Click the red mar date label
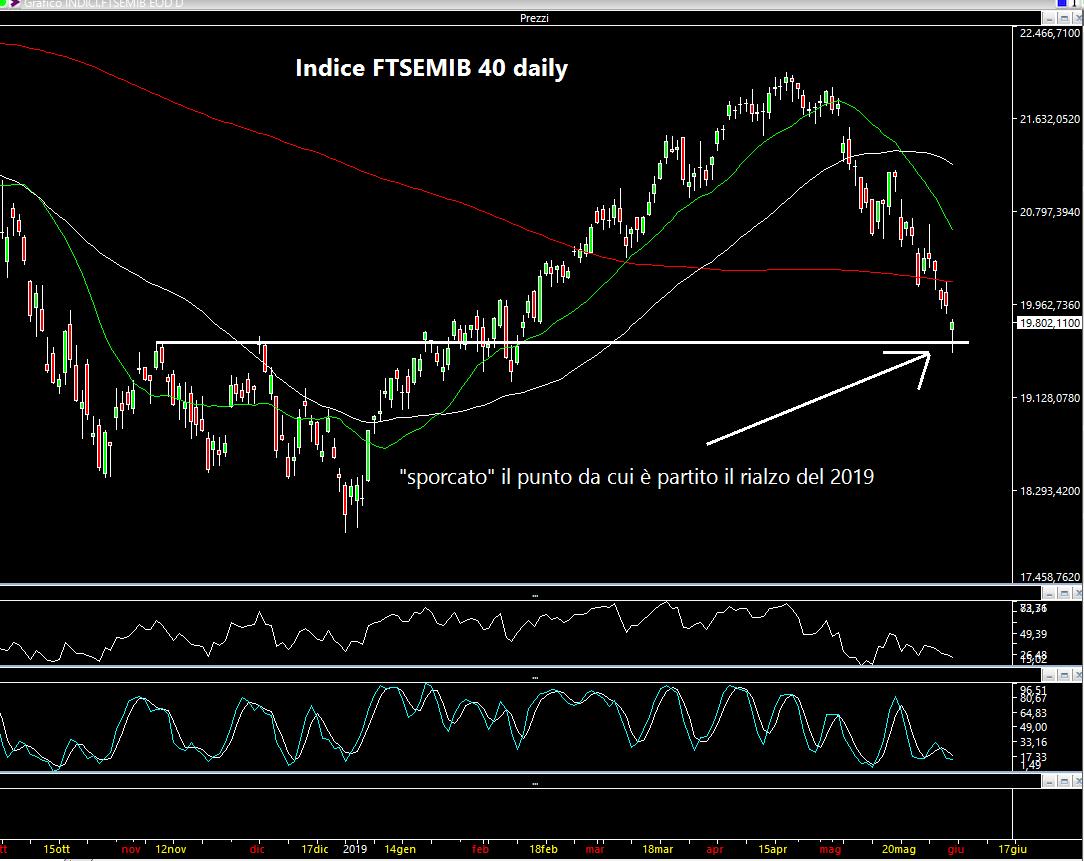1084x861 pixels. (x=595, y=849)
